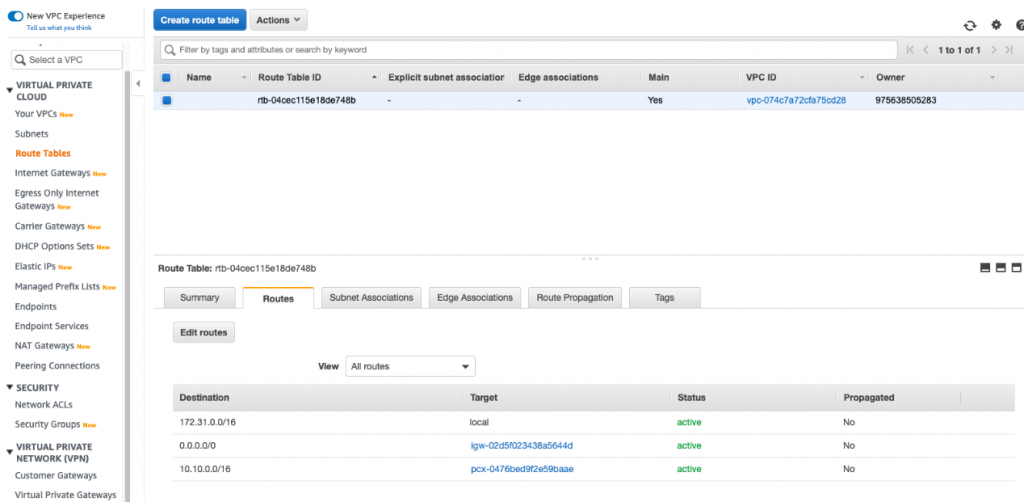Switch to the Route Propagation tab
This screenshot has height=502, width=1024.
point(575,298)
